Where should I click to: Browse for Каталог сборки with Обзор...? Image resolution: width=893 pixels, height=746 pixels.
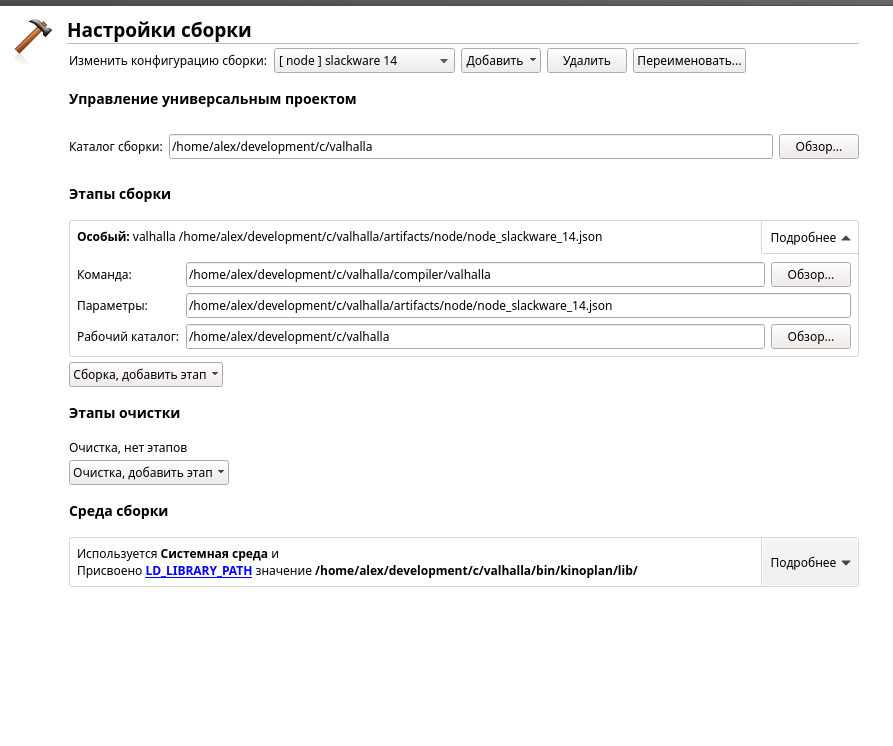tap(818, 146)
